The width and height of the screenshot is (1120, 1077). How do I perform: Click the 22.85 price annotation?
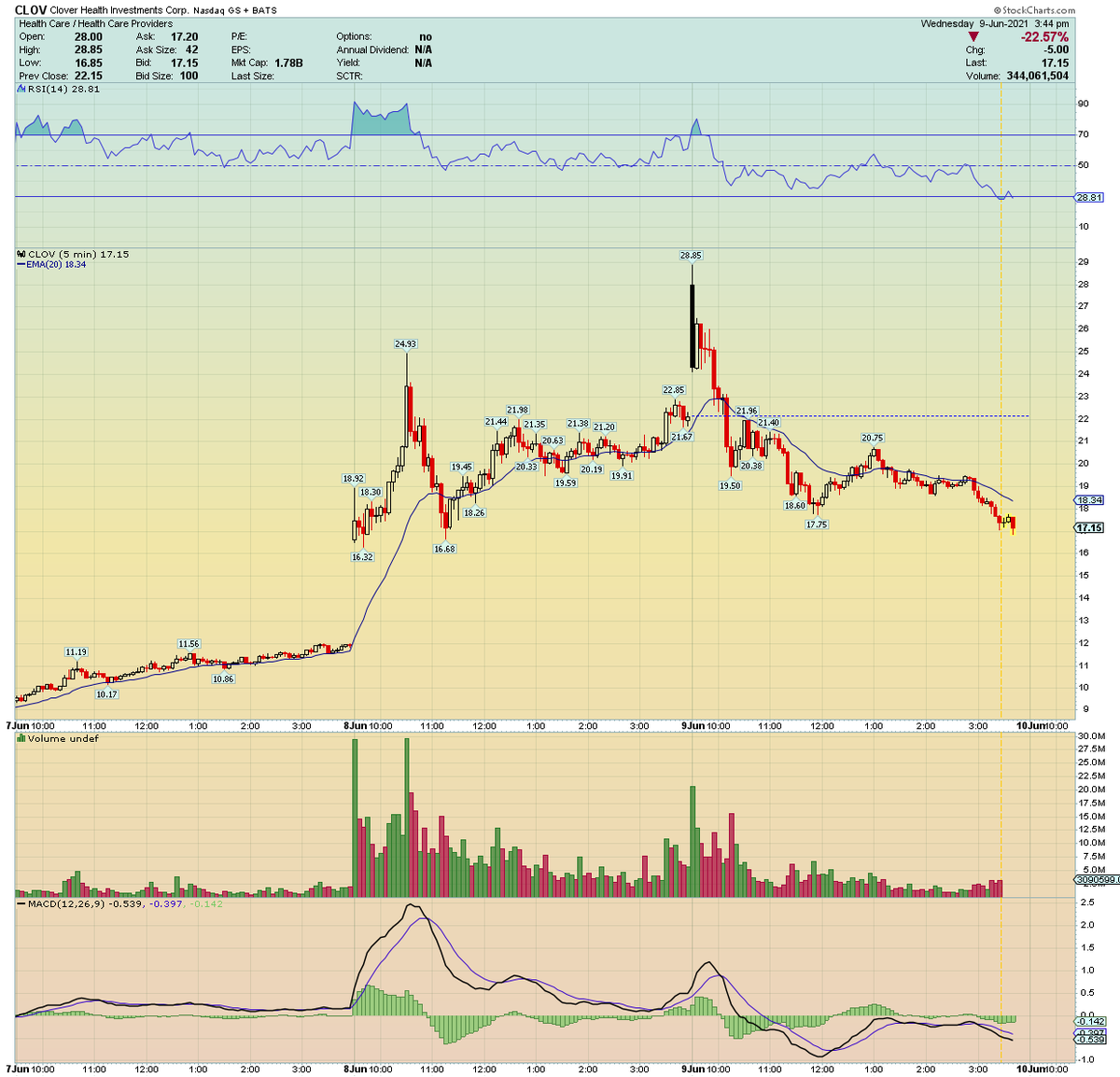(x=674, y=390)
